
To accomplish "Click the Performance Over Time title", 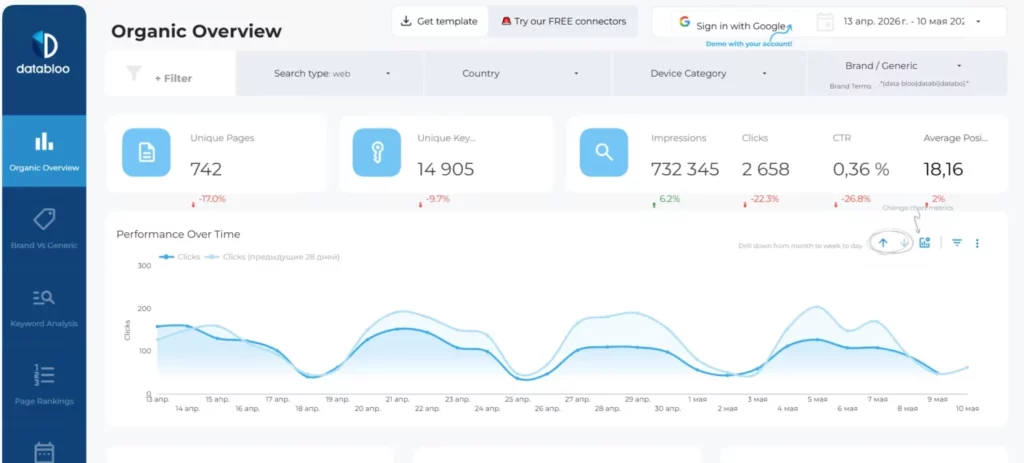I will [x=178, y=234].
